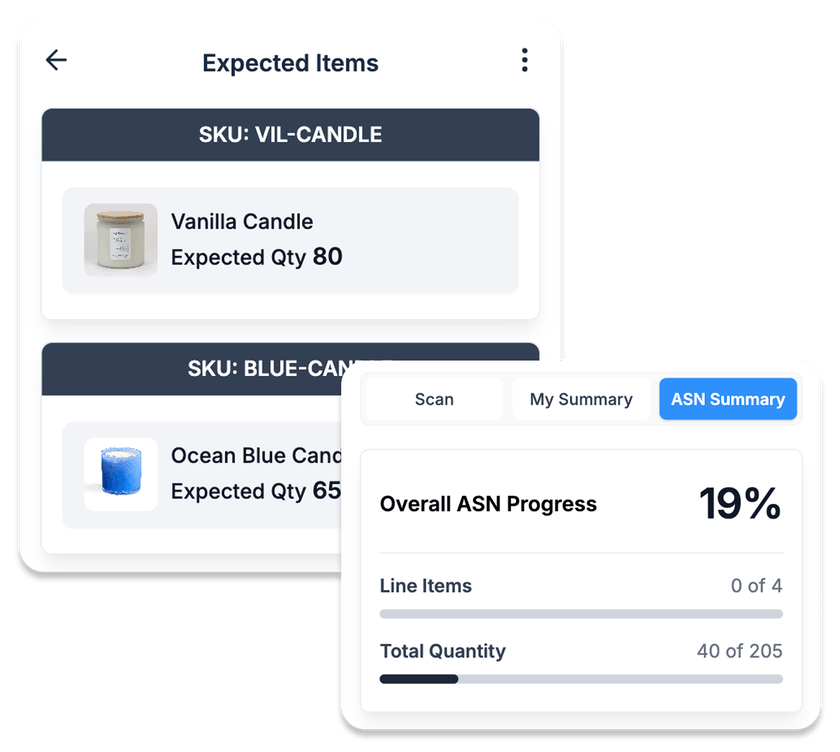Image resolution: width=840 pixels, height=752 pixels.
Task: Click the 0 of 4 line items count
Action: pyautogui.click(x=756, y=586)
